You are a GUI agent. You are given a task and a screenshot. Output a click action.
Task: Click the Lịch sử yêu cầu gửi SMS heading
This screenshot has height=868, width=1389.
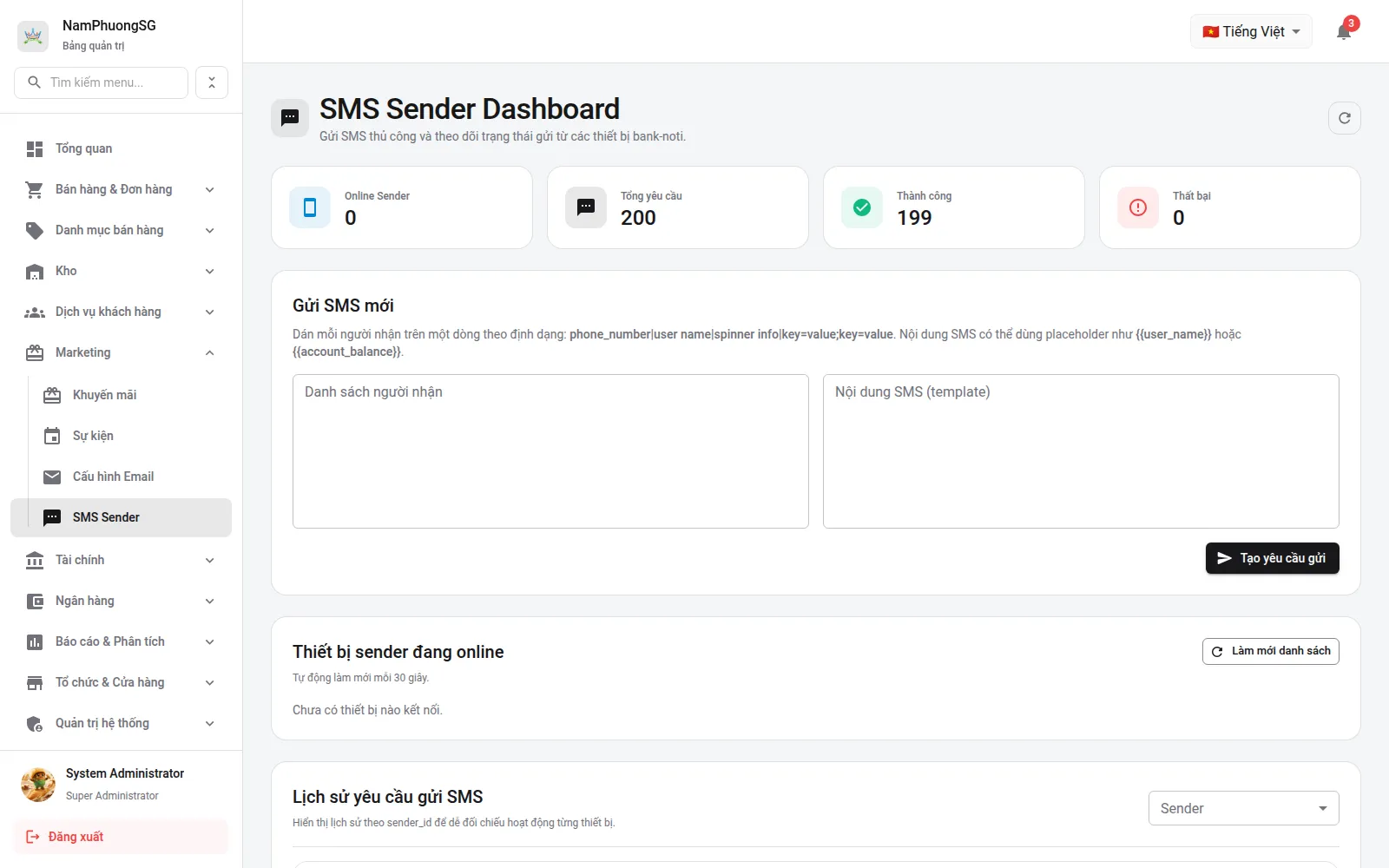tap(388, 797)
